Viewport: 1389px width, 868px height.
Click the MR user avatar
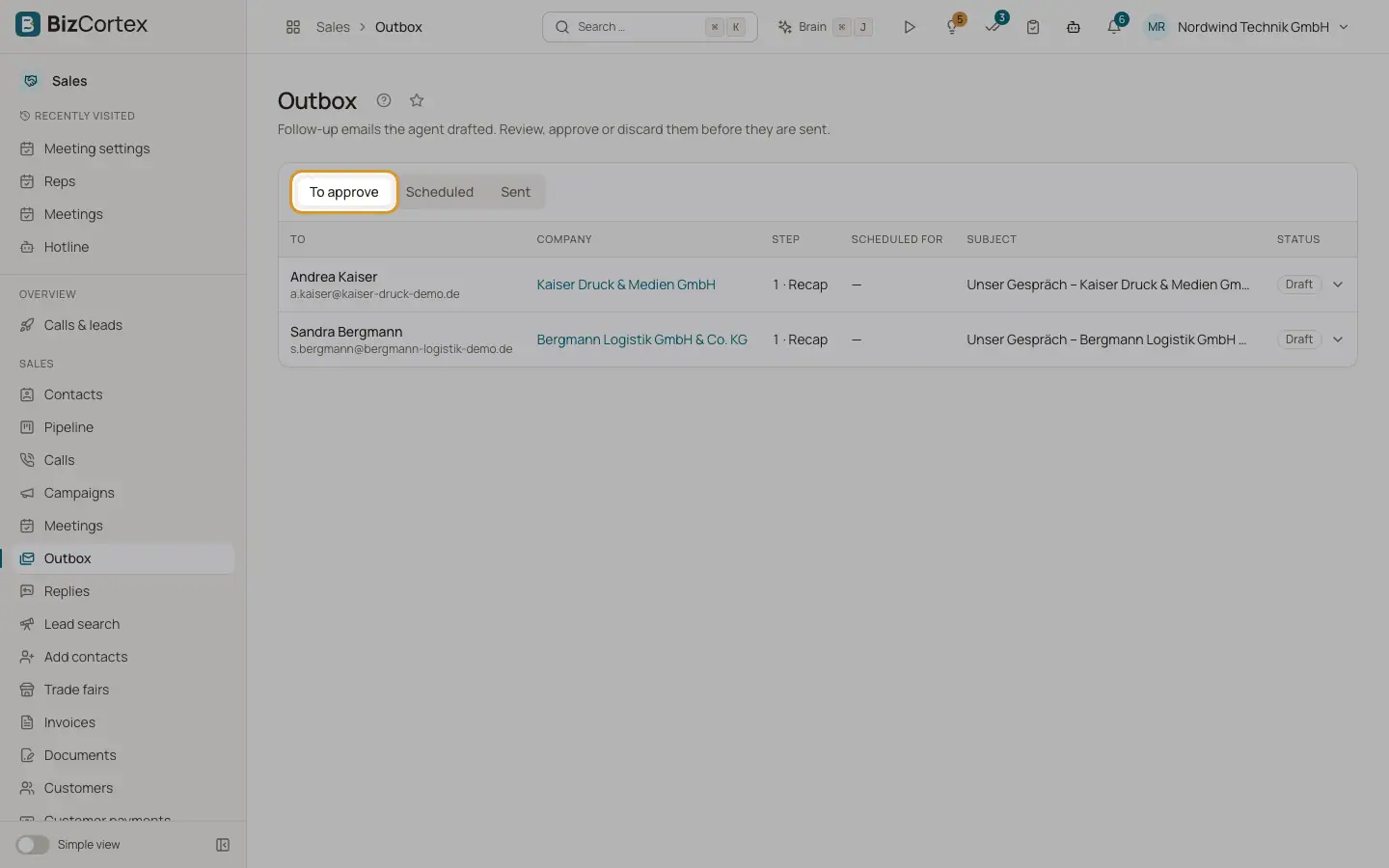pyautogui.click(x=1157, y=27)
